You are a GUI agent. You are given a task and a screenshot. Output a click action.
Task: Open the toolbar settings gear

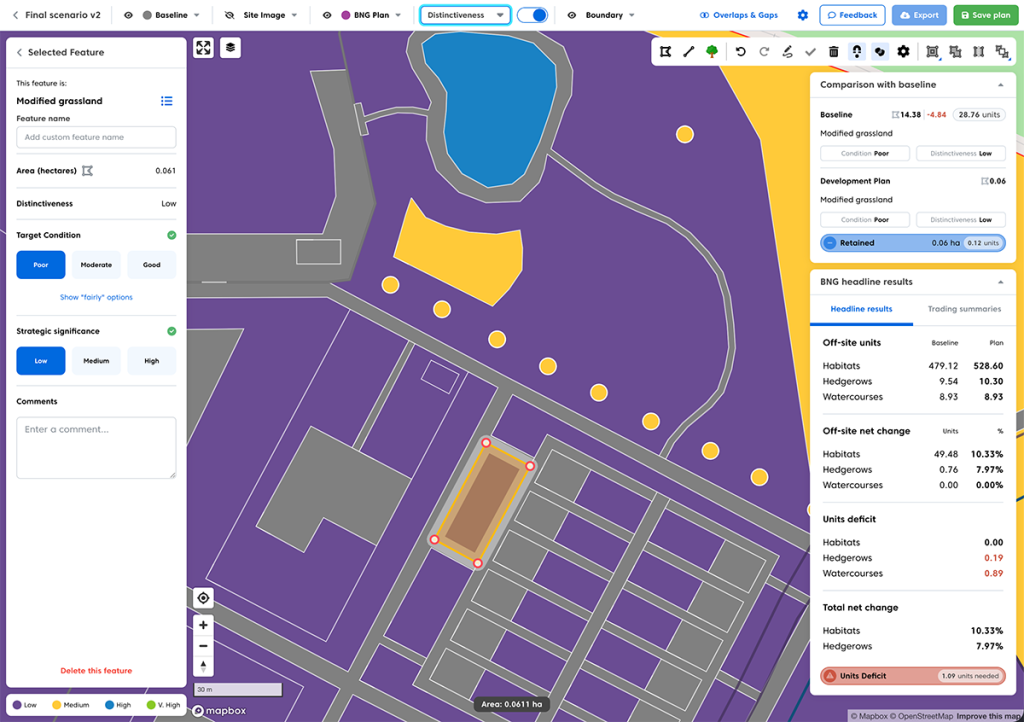[902, 51]
